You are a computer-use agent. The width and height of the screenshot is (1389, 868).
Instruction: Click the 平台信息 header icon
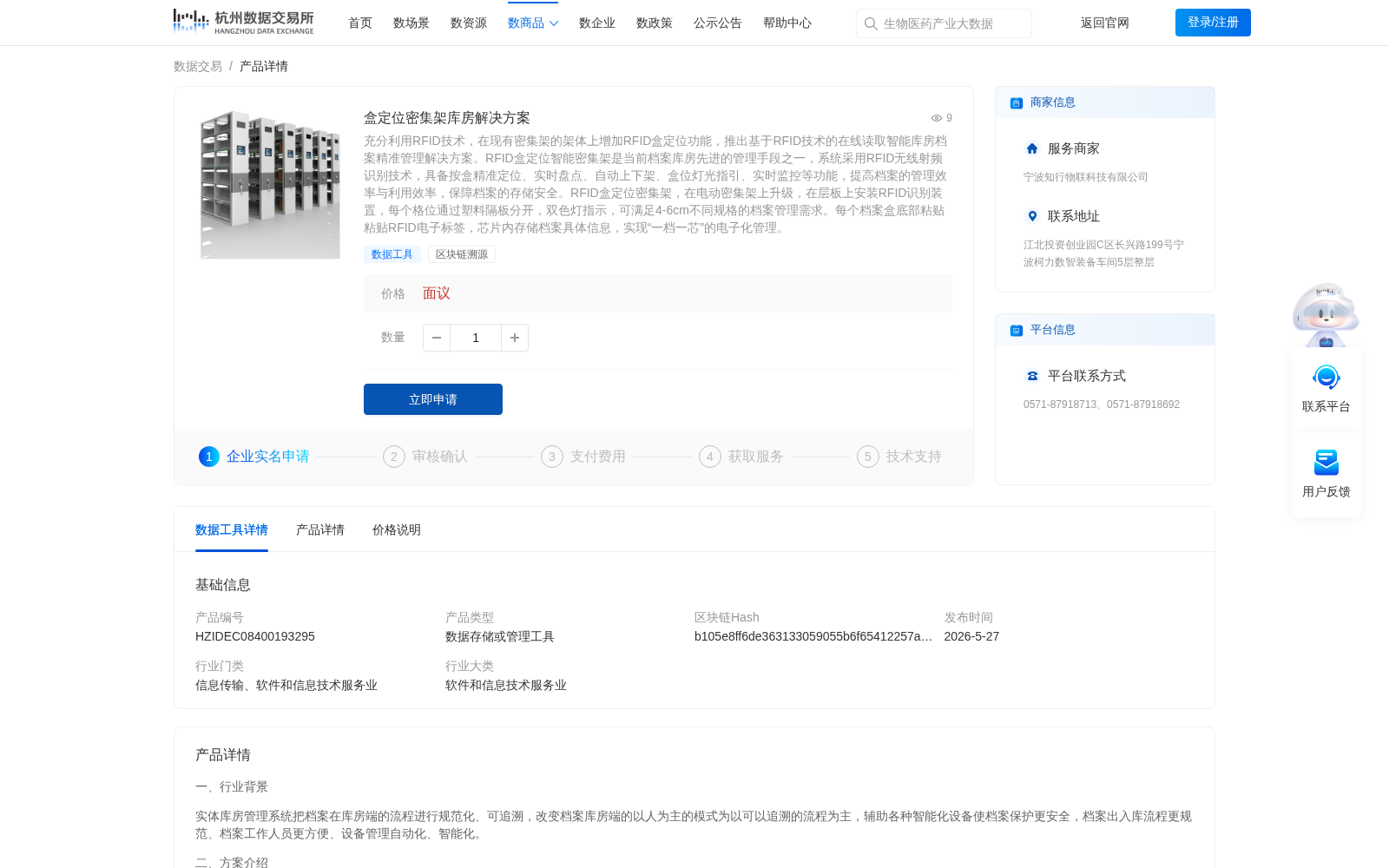point(1017,331)
